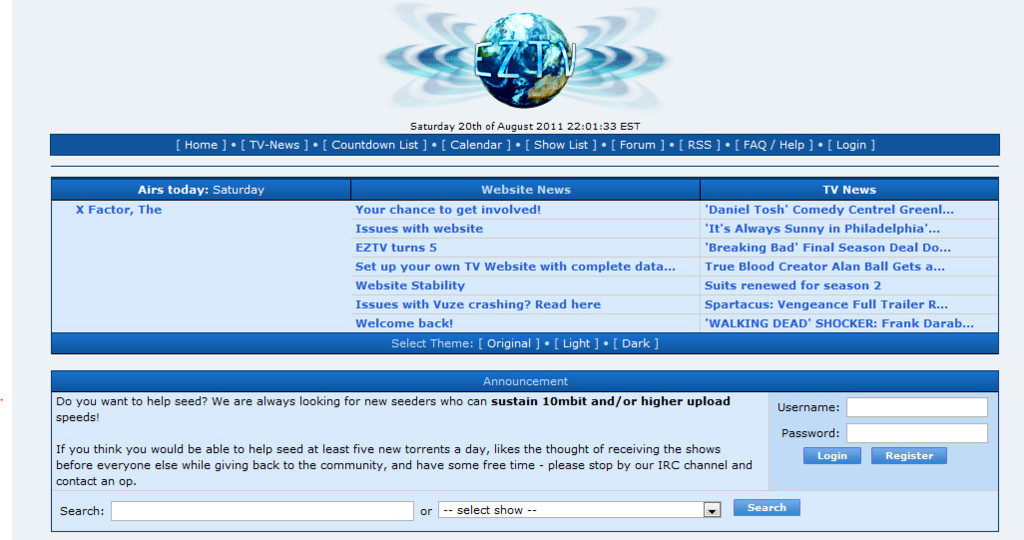Open 'Website Stability' news item
The image size is (1024, 540).
pyautogui.click(x=410, y=285)
